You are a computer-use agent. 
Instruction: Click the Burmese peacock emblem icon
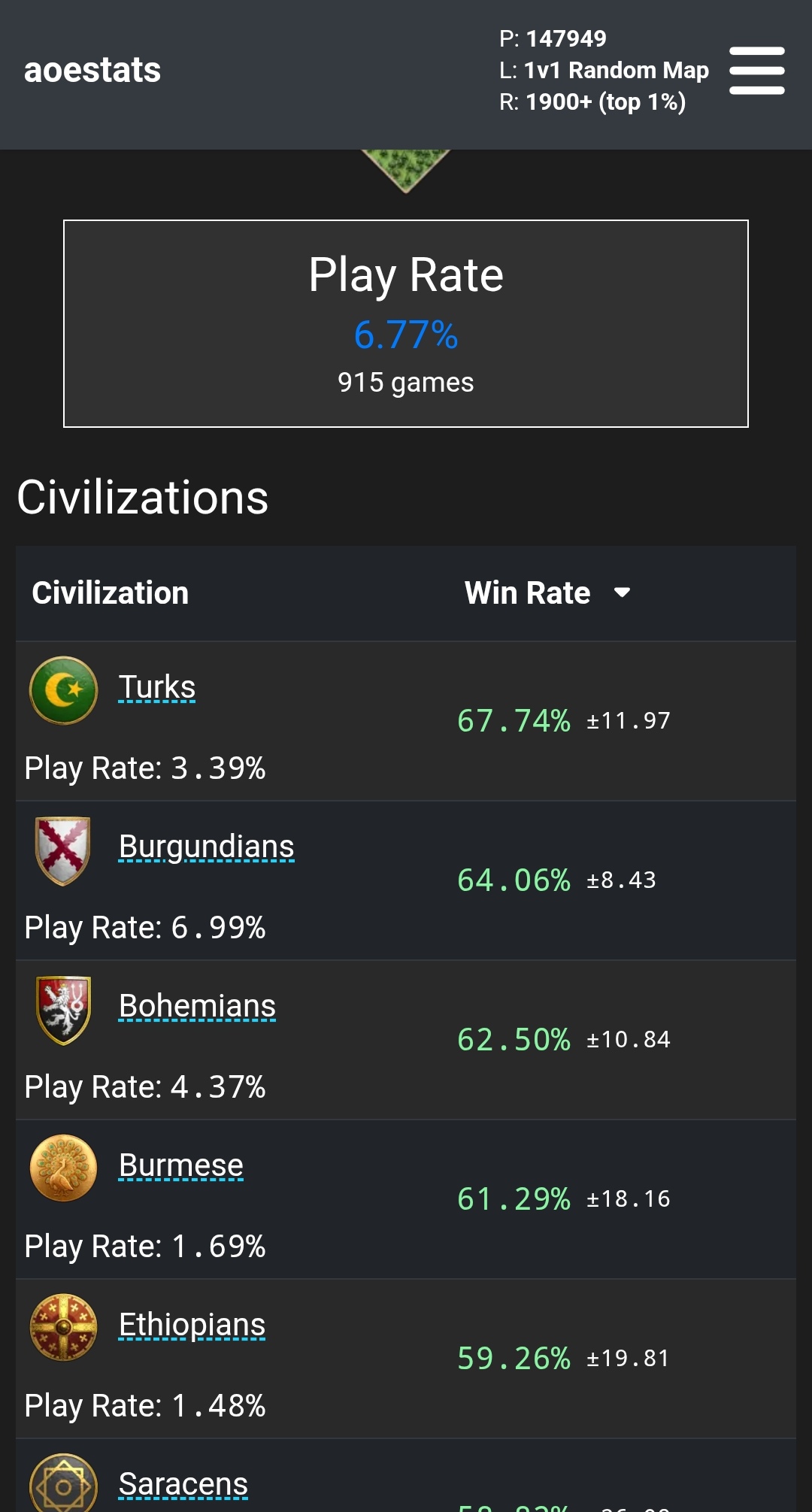click(x=63, y=1168)
